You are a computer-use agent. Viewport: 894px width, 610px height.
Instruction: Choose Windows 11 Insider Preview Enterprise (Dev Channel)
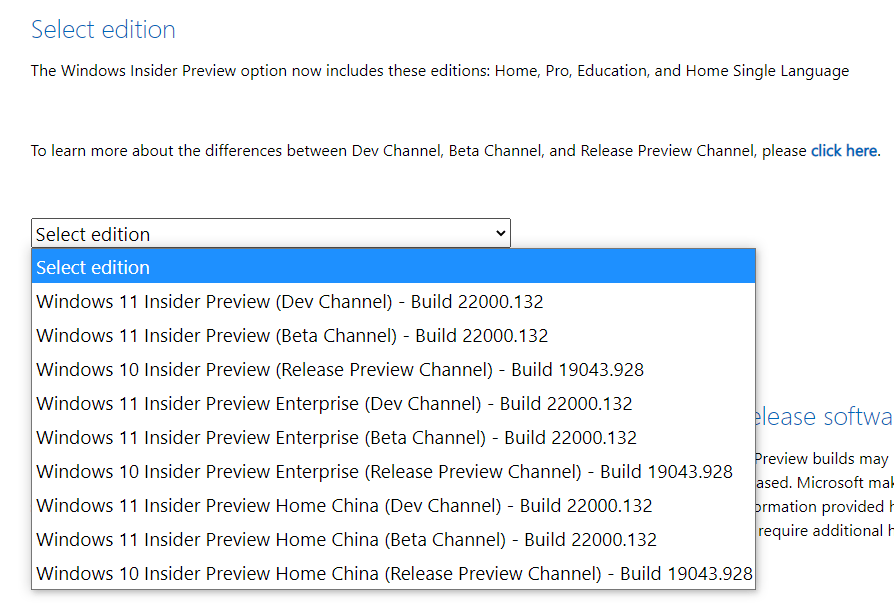tap(393, 403)
